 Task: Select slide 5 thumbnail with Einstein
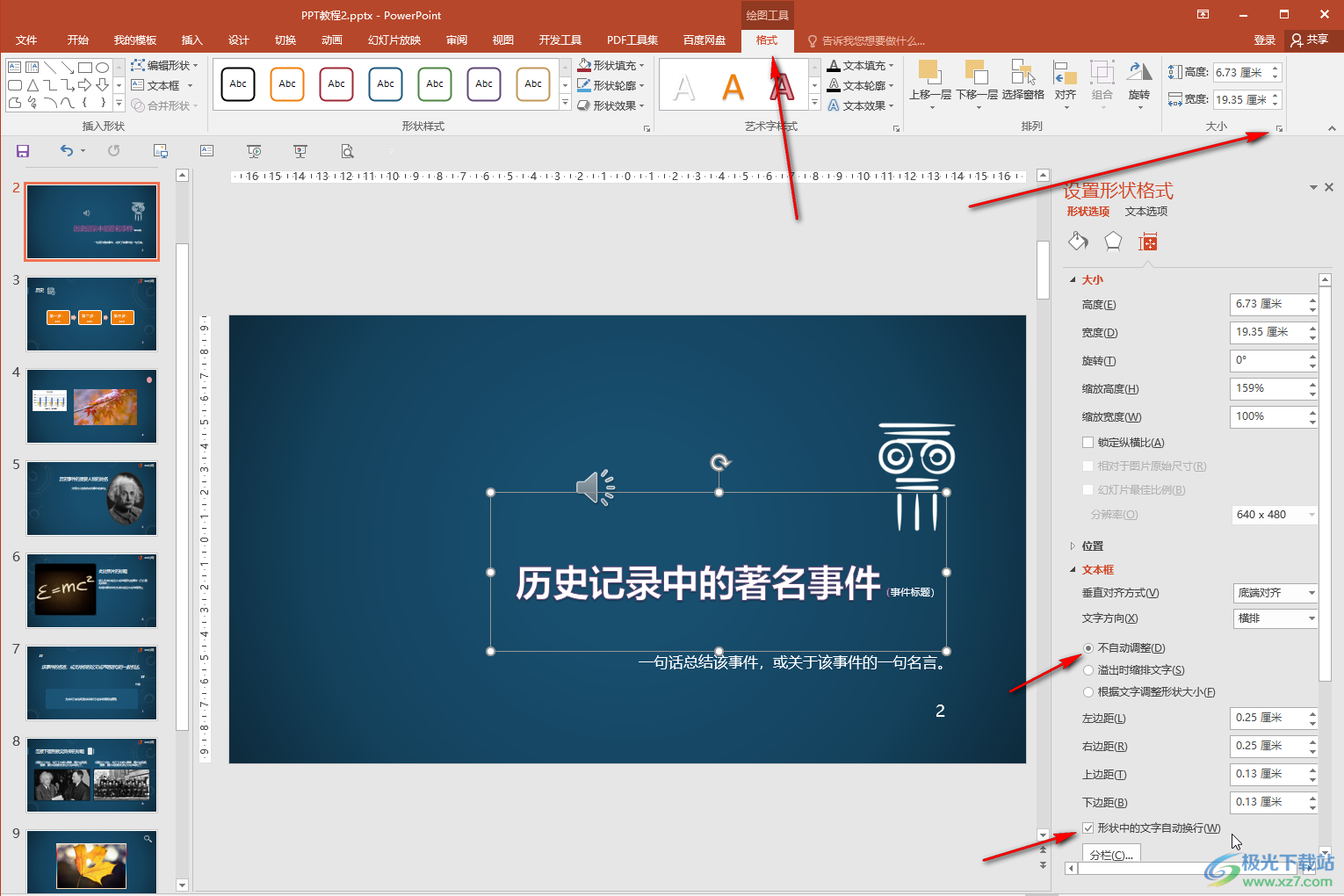[91, 498]
